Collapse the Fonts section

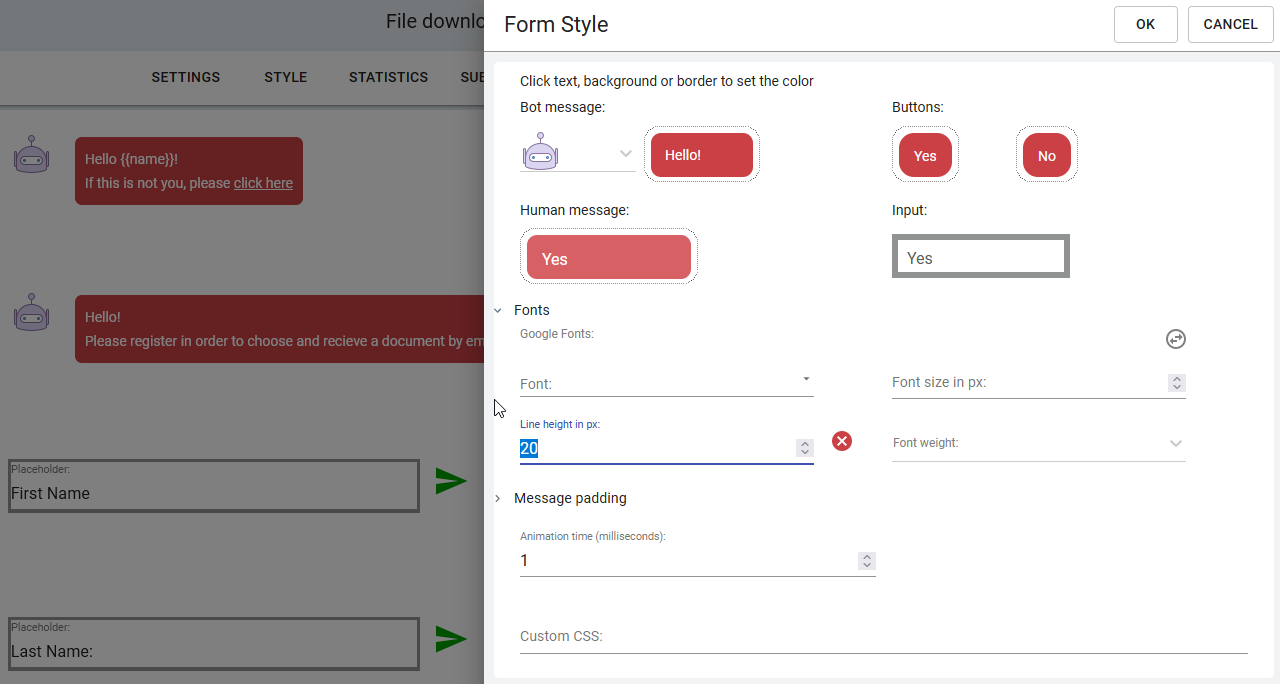(498, 311)
